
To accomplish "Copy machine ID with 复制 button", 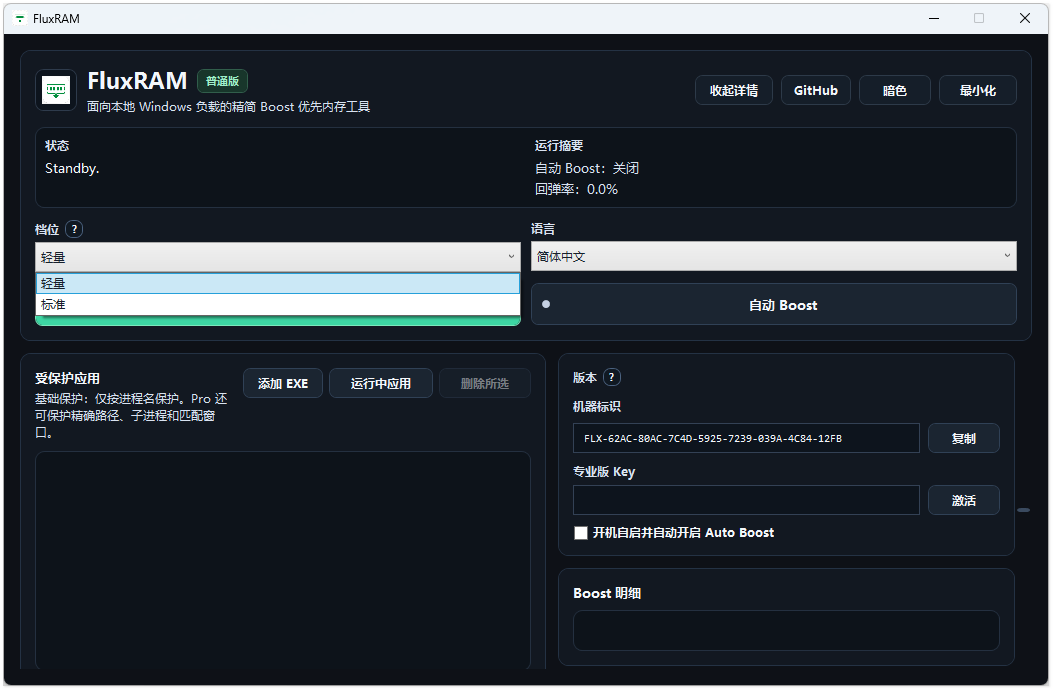I will 964,438.
